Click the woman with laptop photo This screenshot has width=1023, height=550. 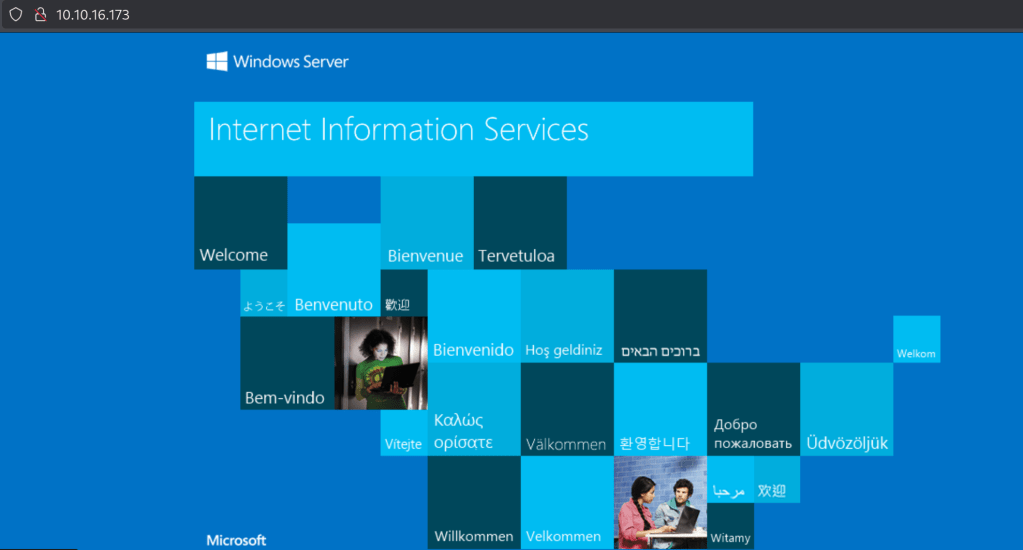click(380, 363)
